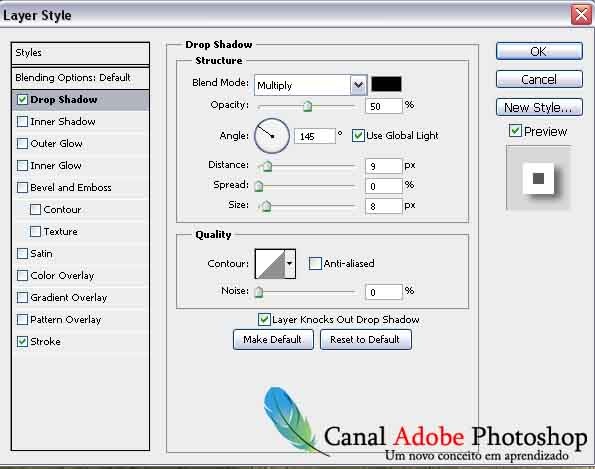Screen dimensions: 595x469
Task: Click the angle dial control
Action: click(272, 136)
